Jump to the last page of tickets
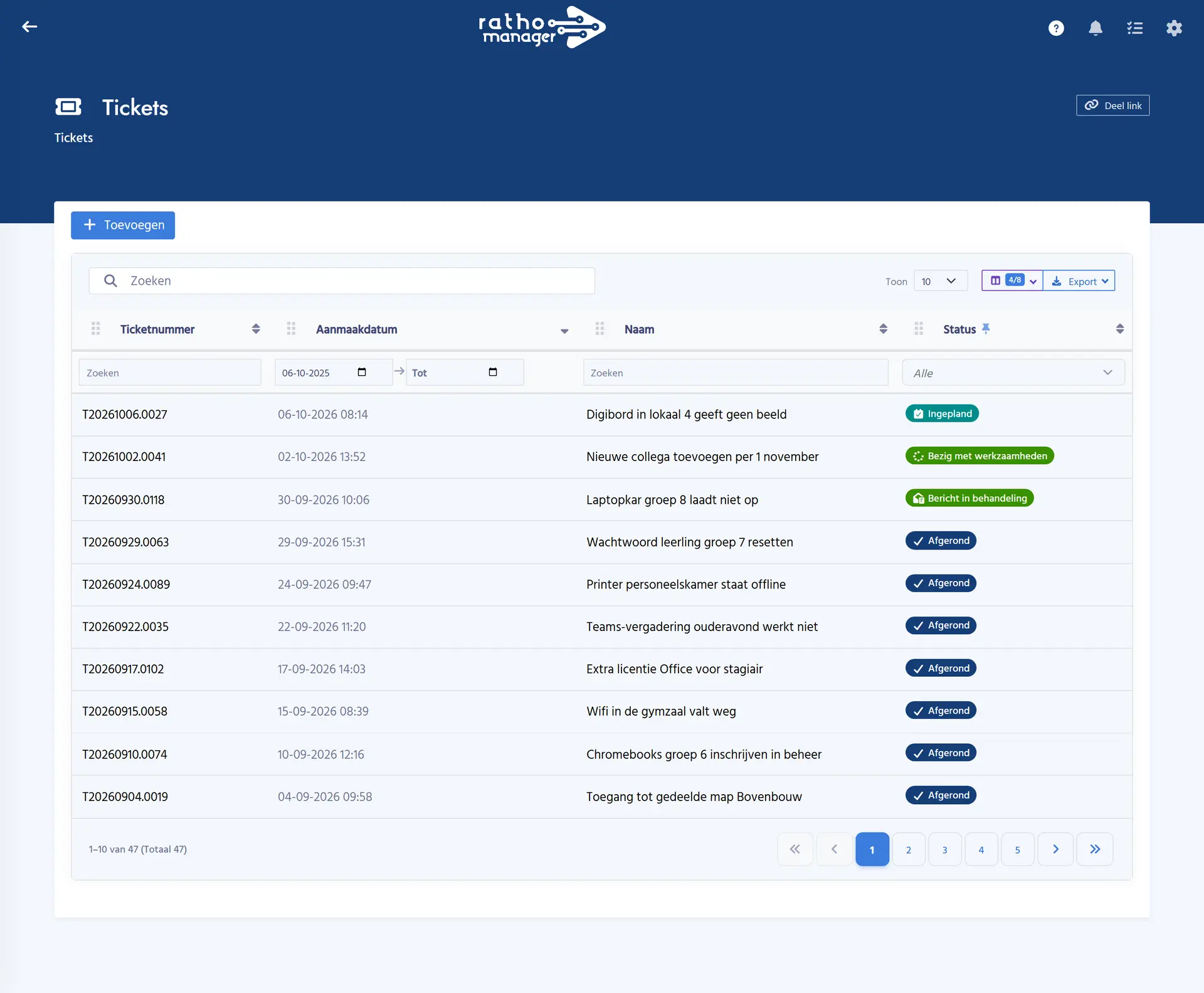This screenshot has width=1204, height=993. coord(1095,849)
